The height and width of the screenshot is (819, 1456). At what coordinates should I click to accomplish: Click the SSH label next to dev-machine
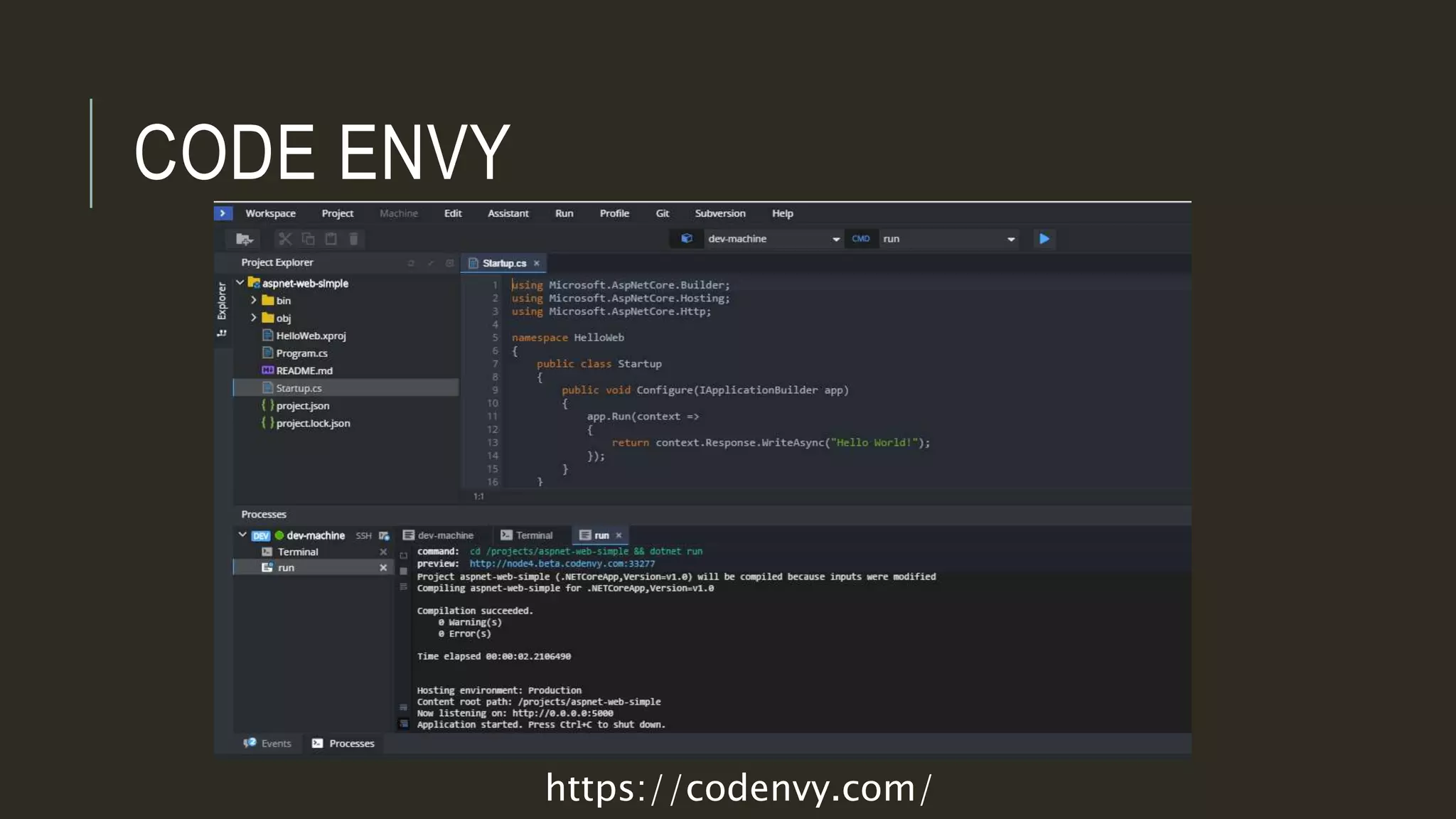point(363,536)
